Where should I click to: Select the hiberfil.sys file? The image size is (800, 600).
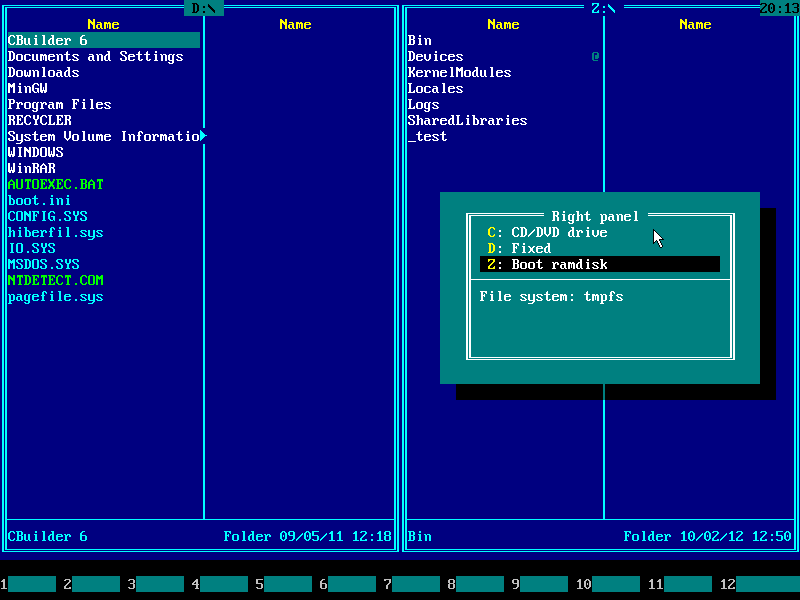point(56,232)
